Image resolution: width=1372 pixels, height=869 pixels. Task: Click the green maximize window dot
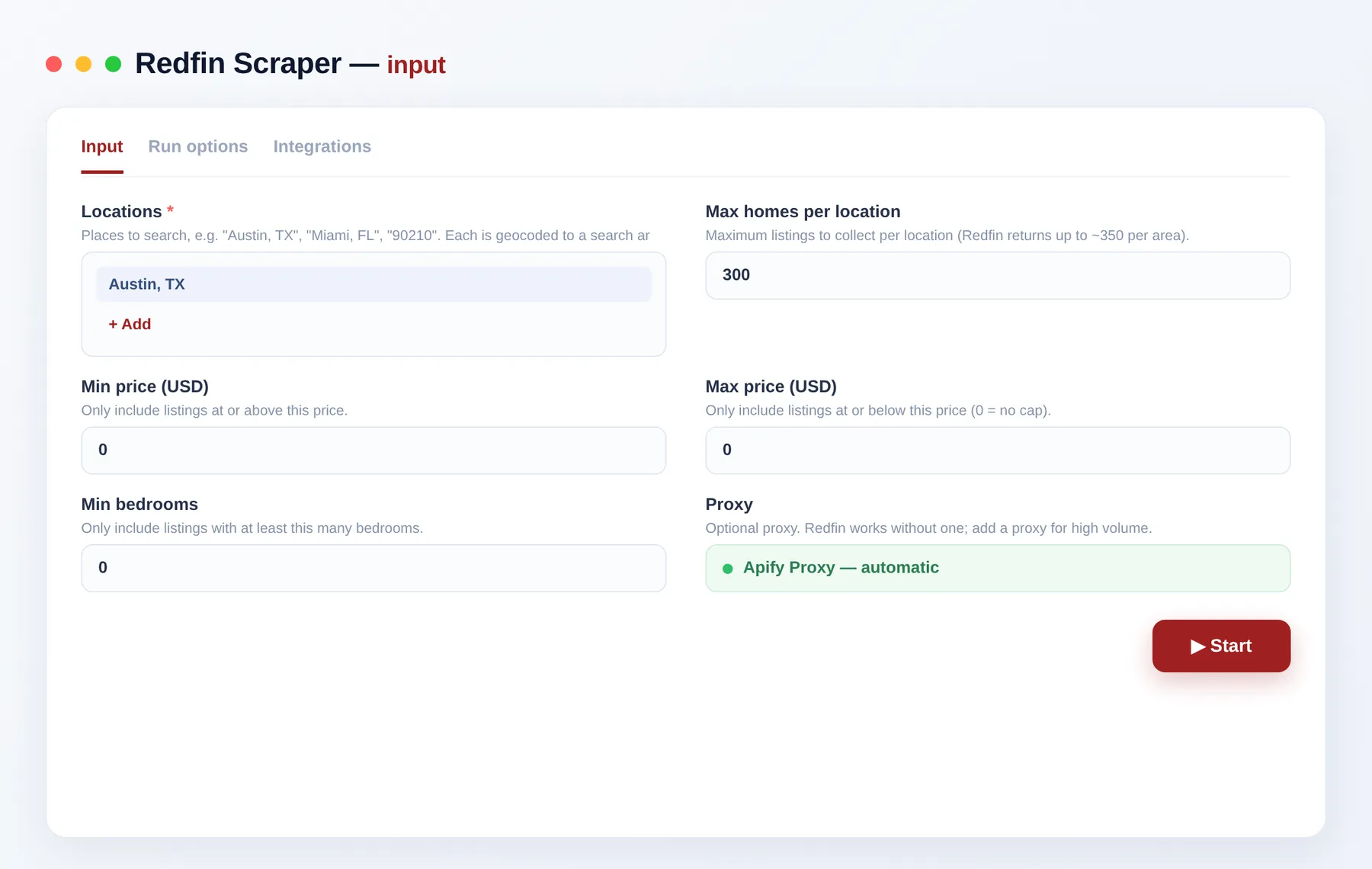pyautogui.click(x=113, y=64)
